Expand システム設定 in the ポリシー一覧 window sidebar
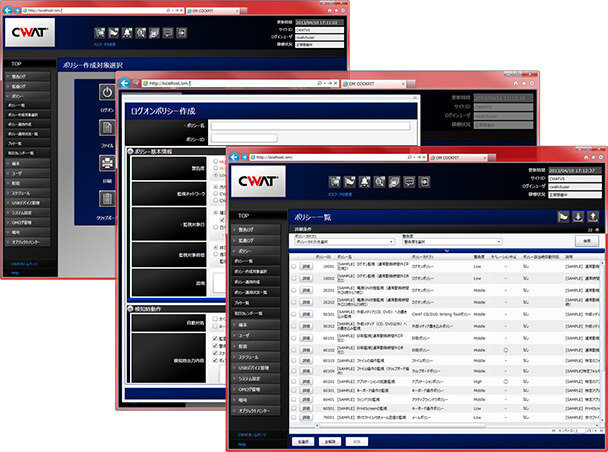This screenshot has height=452, width=608. pyautogui.click(x=255, y=378)
